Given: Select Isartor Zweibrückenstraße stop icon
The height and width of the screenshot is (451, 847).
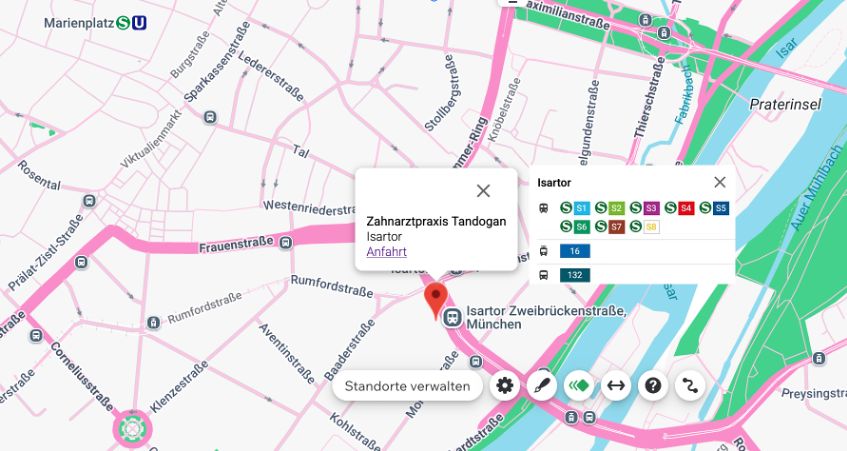Looking at the screenshot, I should tap(452, 318).
